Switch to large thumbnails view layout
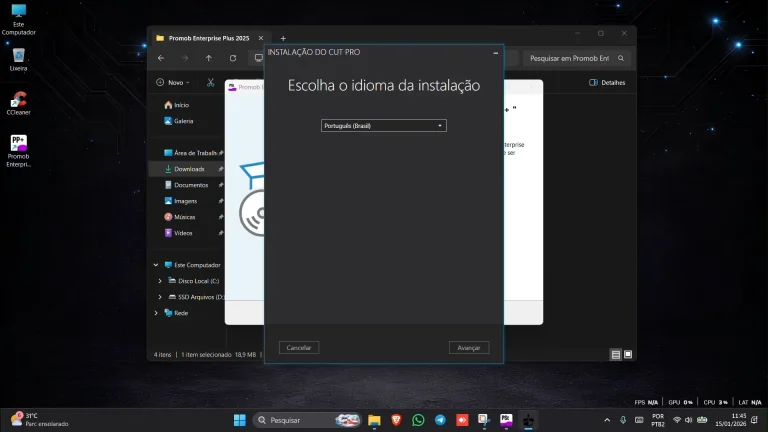 [x=628, y=354]
